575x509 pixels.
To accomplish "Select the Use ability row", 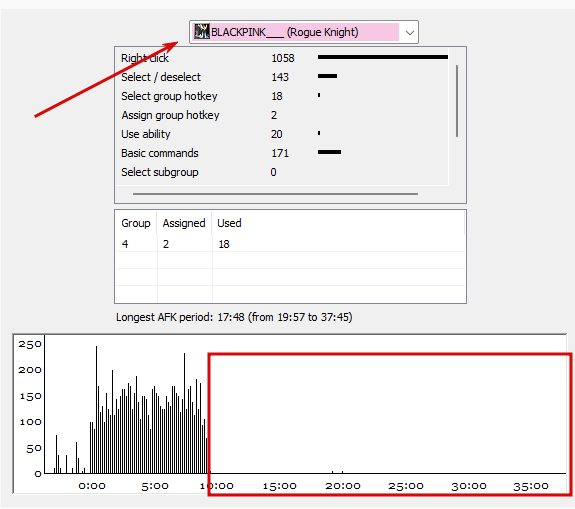I will [x=282, y=134].
